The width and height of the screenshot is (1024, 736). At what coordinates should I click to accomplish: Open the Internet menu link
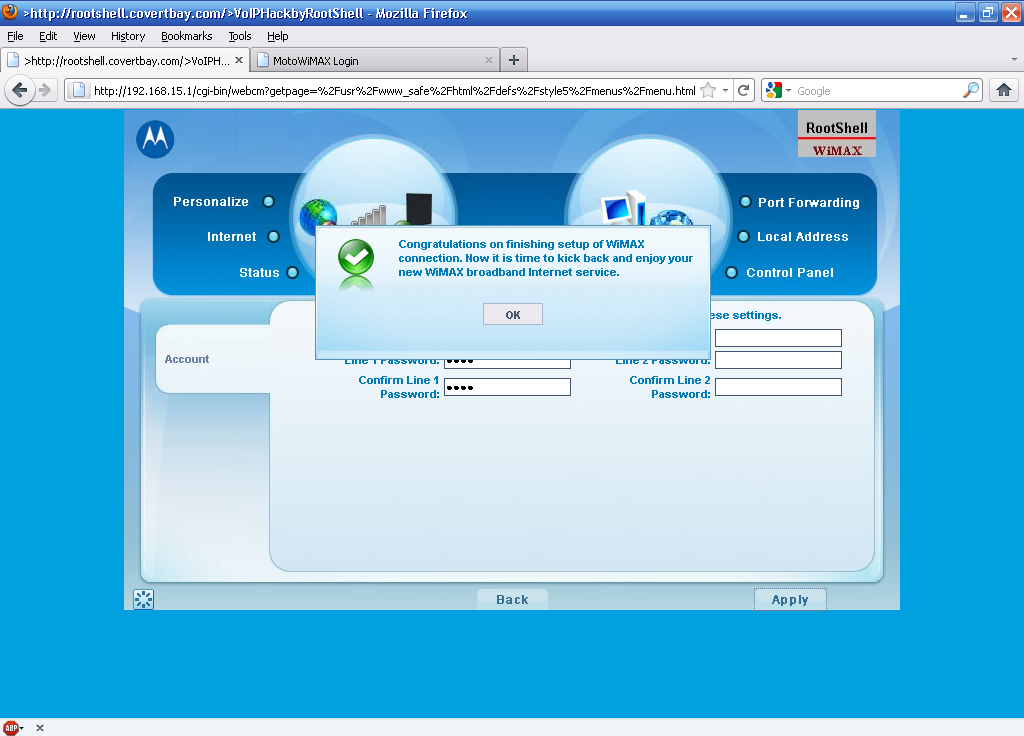coord(232,236)
